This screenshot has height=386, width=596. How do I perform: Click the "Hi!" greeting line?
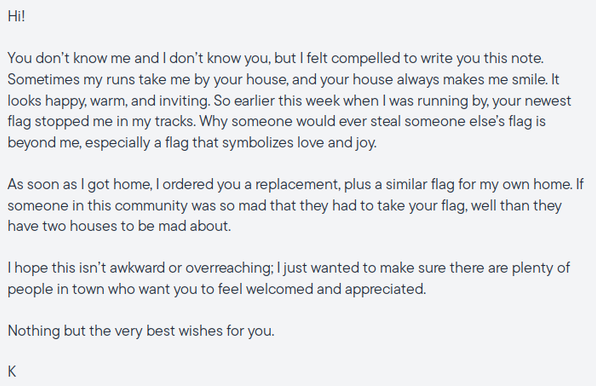coord(16,16)
